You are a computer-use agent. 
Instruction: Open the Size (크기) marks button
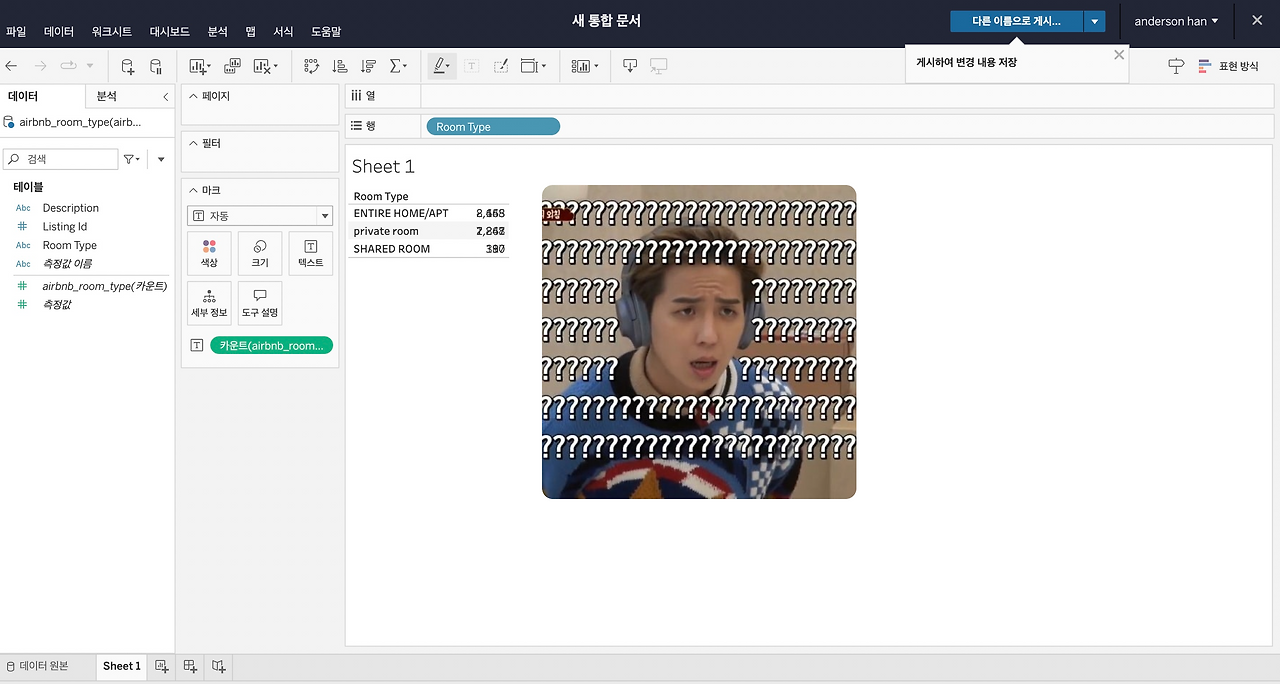(260, 253)
